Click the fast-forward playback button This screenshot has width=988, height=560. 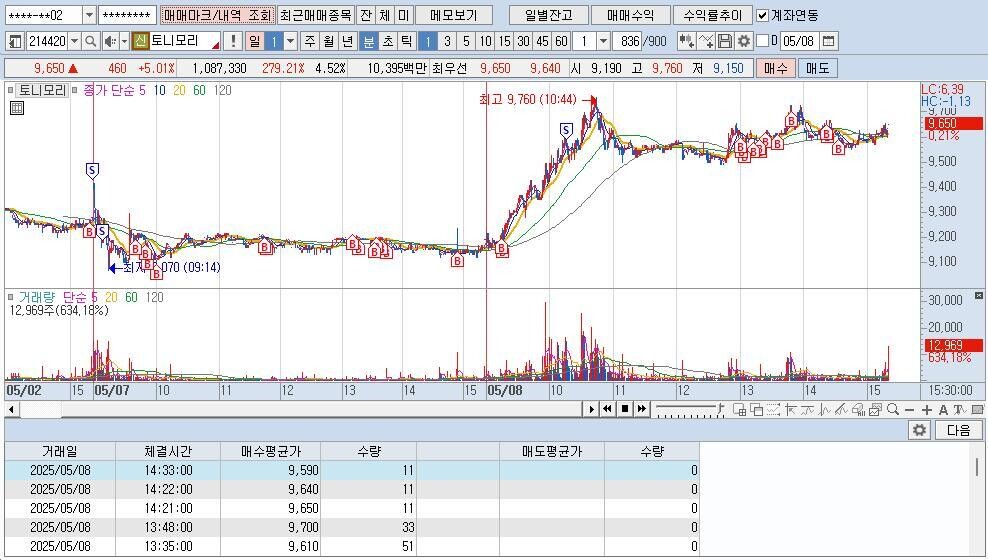pos(641,409)
